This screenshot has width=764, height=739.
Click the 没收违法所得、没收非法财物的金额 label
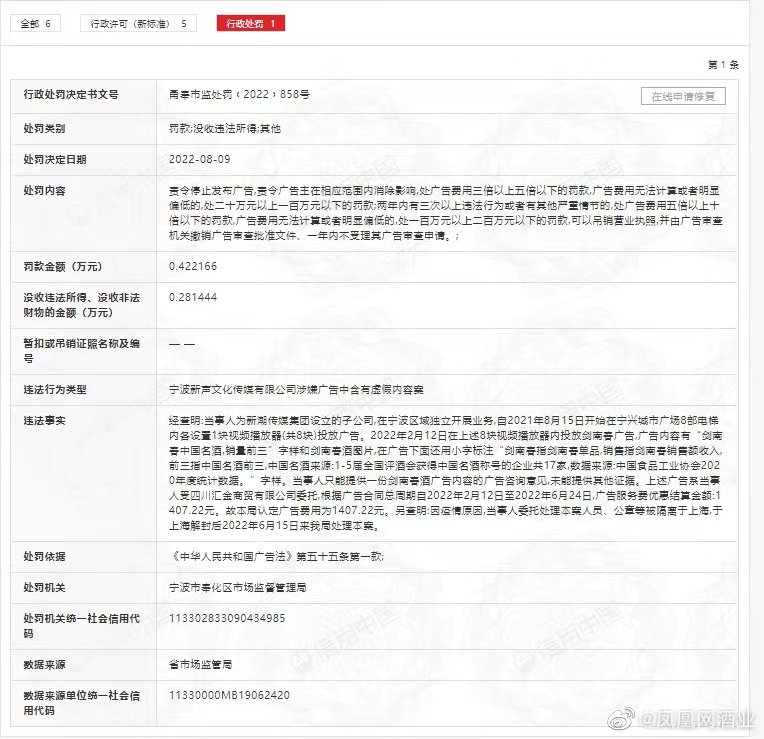pos(82,304)
